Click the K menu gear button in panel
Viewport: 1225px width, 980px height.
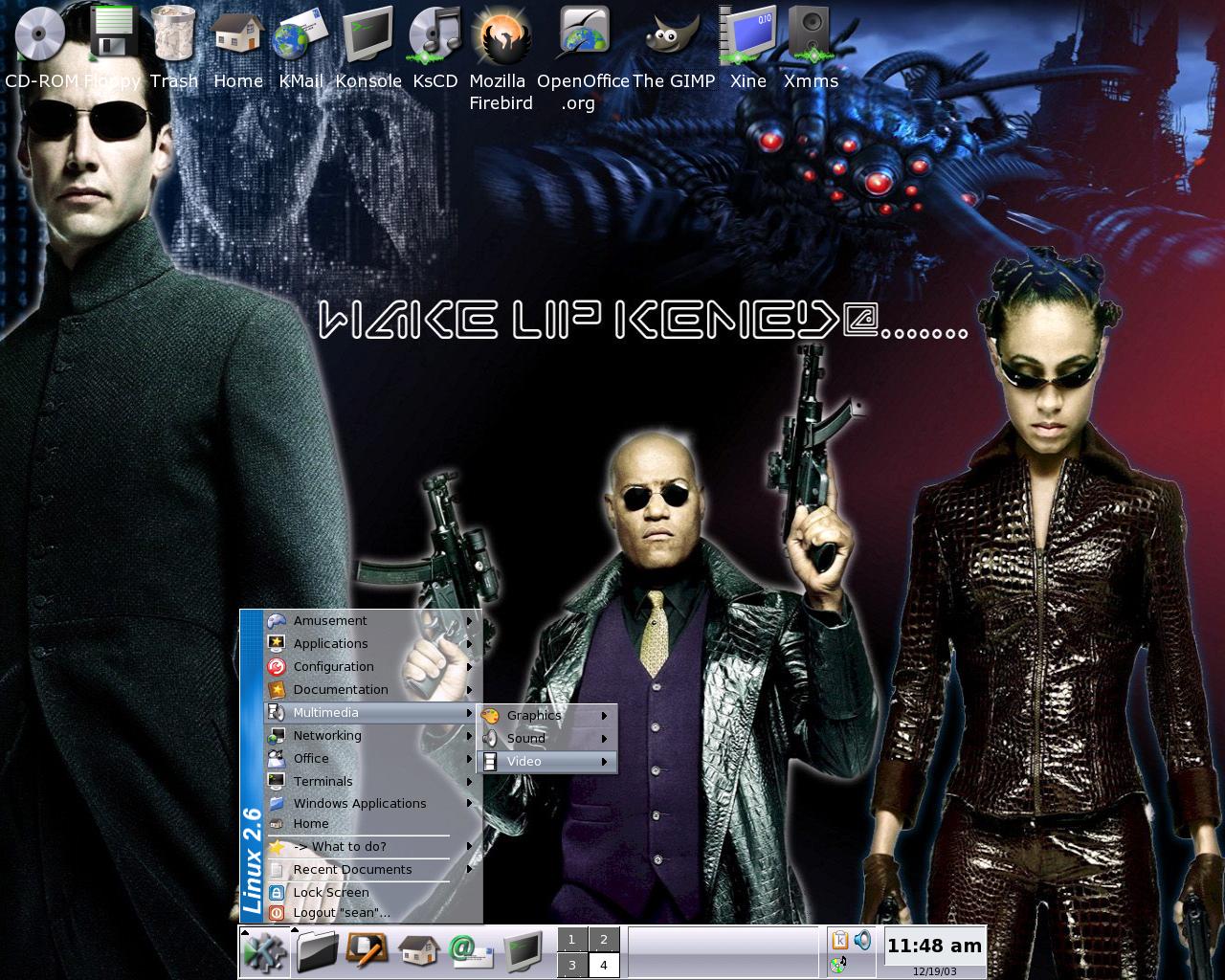point(264,952)
